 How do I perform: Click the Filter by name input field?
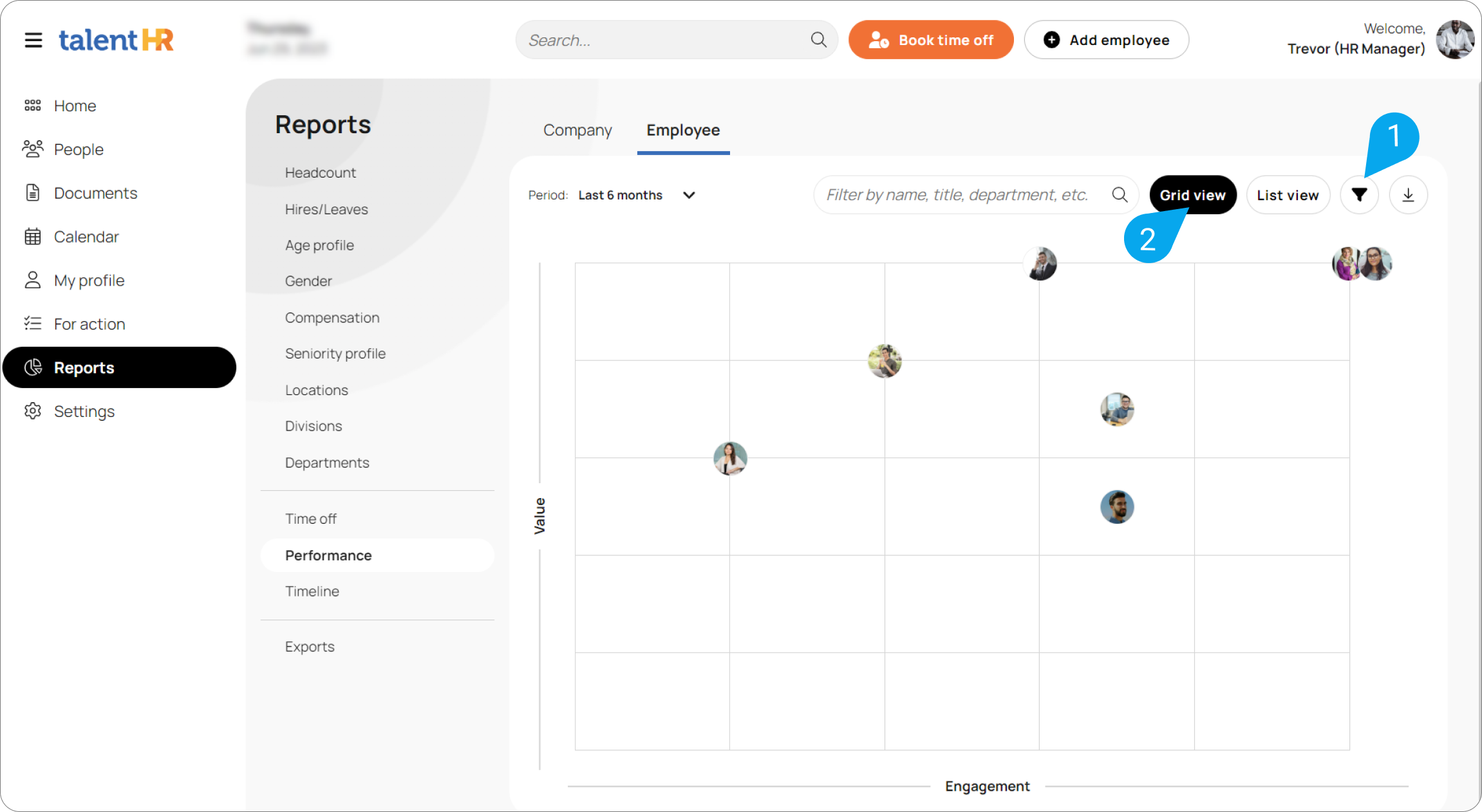(957, 195)
